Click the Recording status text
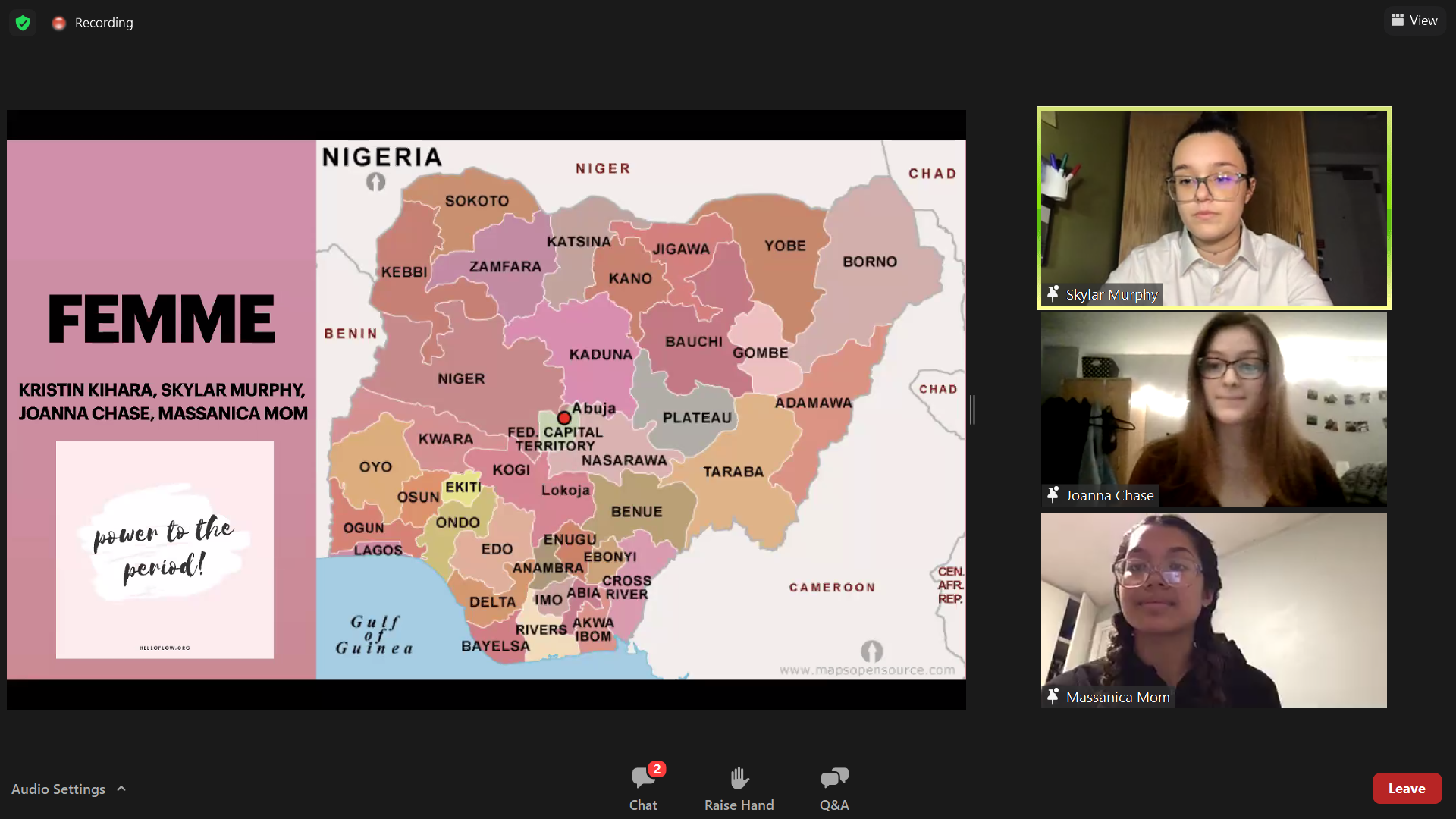Screen dimensions: 1456x819 [x=104, y=23]
